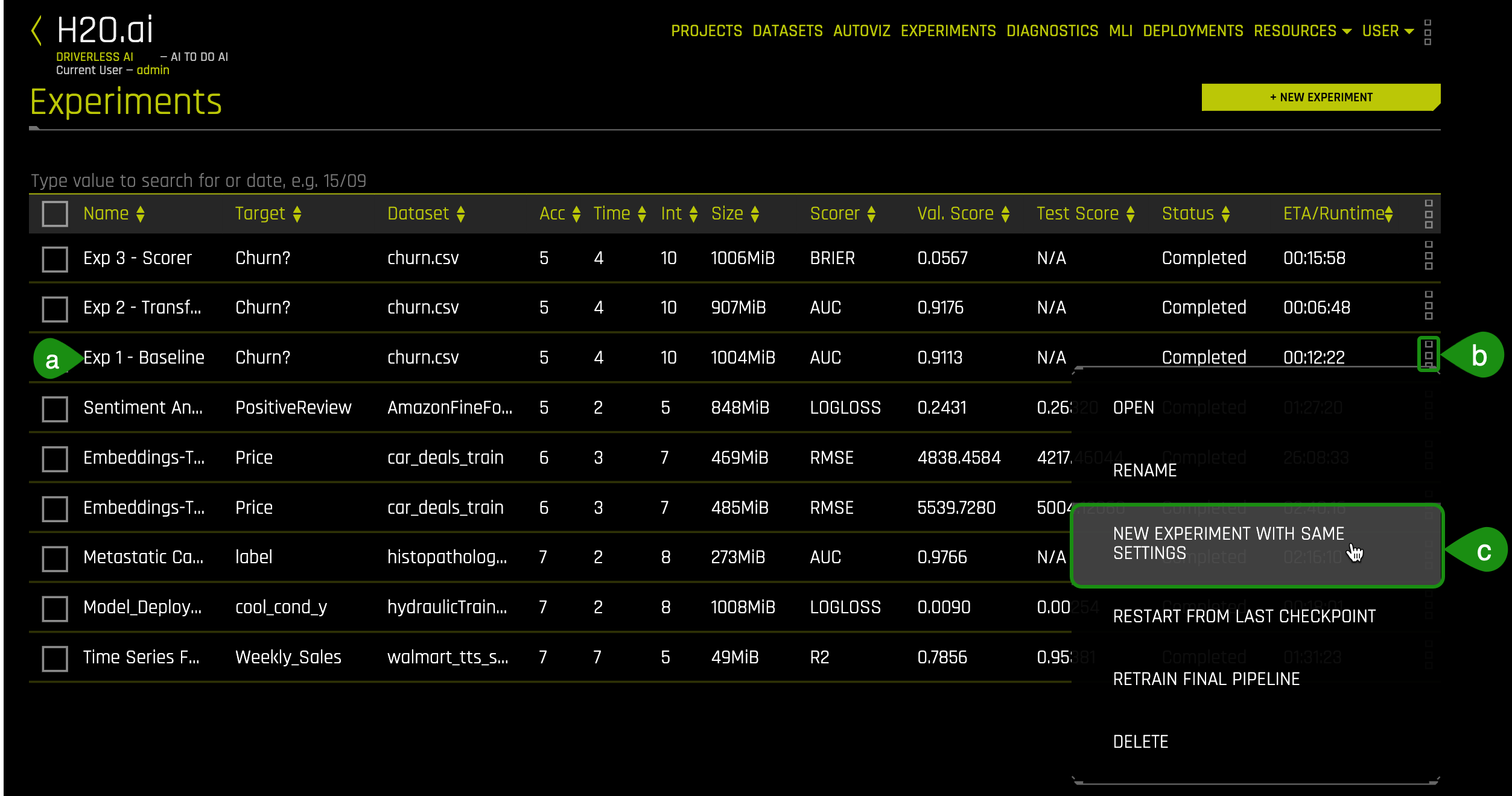Expand the USER dropdown menu
The height and width of the screenshot is (796, 1512).
click(1387, 31)
